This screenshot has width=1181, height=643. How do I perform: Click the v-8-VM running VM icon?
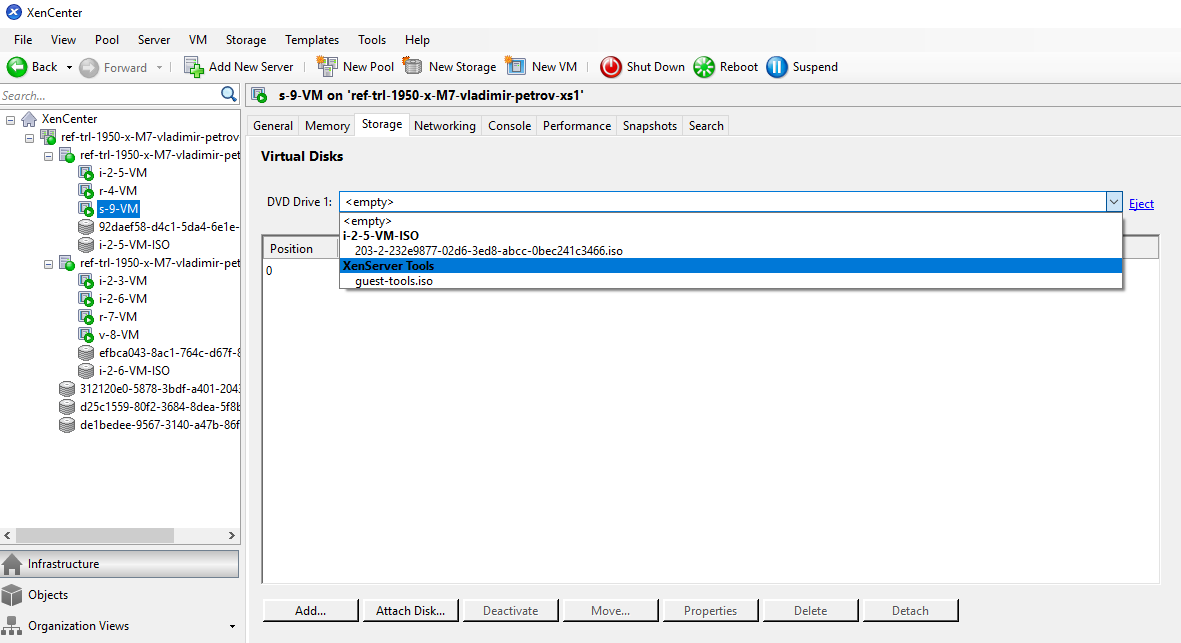(x=86, y=335)
